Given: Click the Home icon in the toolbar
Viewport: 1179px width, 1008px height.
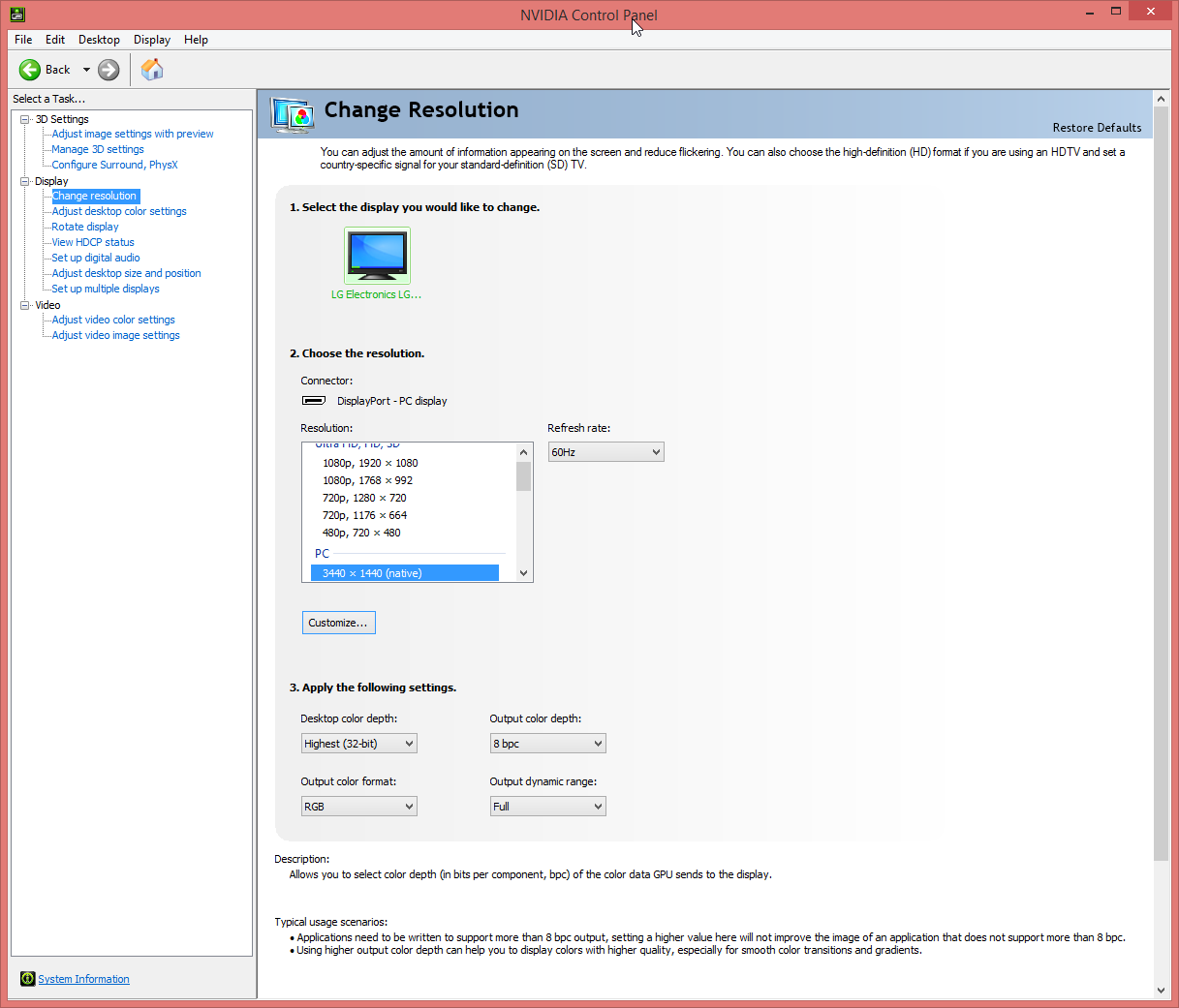Looking at the screenshot, I should (x=152, y=70).
